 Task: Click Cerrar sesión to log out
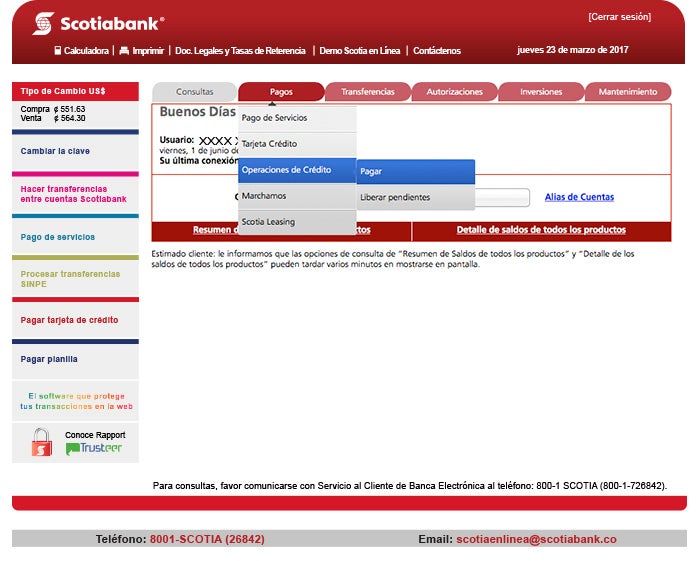pos(619,17)
